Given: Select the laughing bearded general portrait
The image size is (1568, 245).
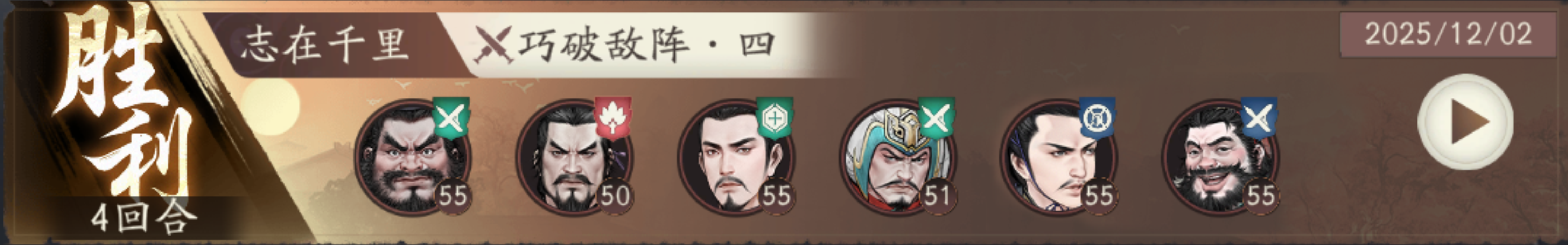Looking at the screenshot, I should coord(1221,157).
